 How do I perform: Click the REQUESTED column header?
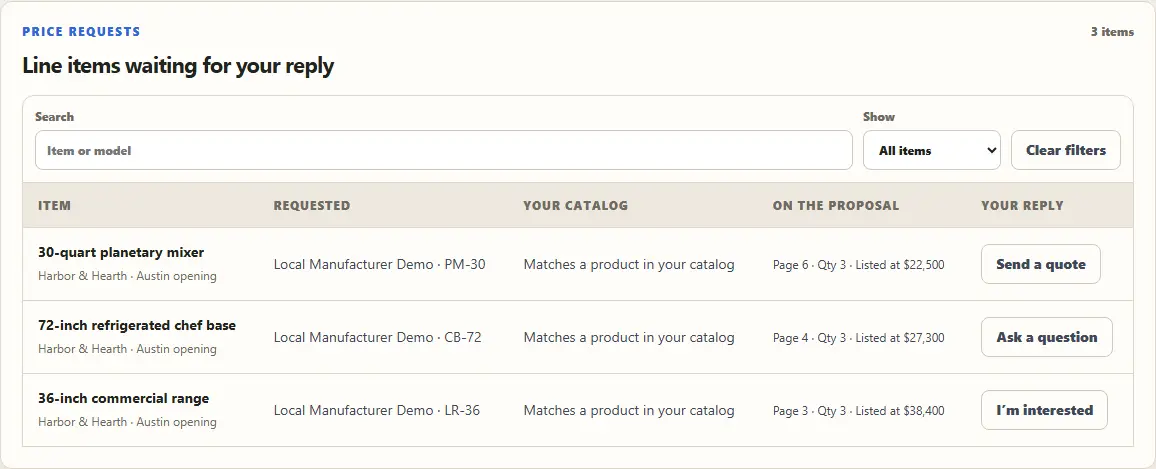click(x=312, y=205)
